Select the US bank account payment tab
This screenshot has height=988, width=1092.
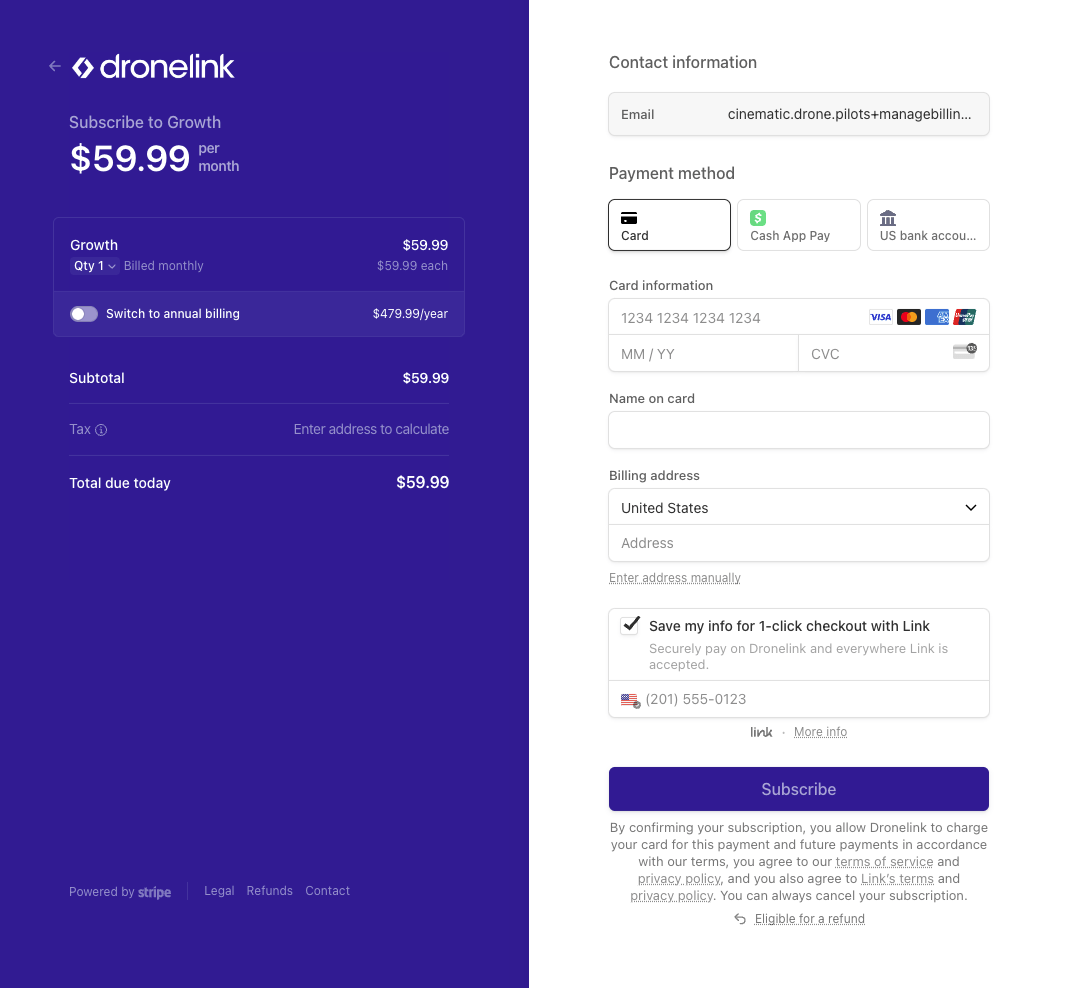(x=928, y=224)
